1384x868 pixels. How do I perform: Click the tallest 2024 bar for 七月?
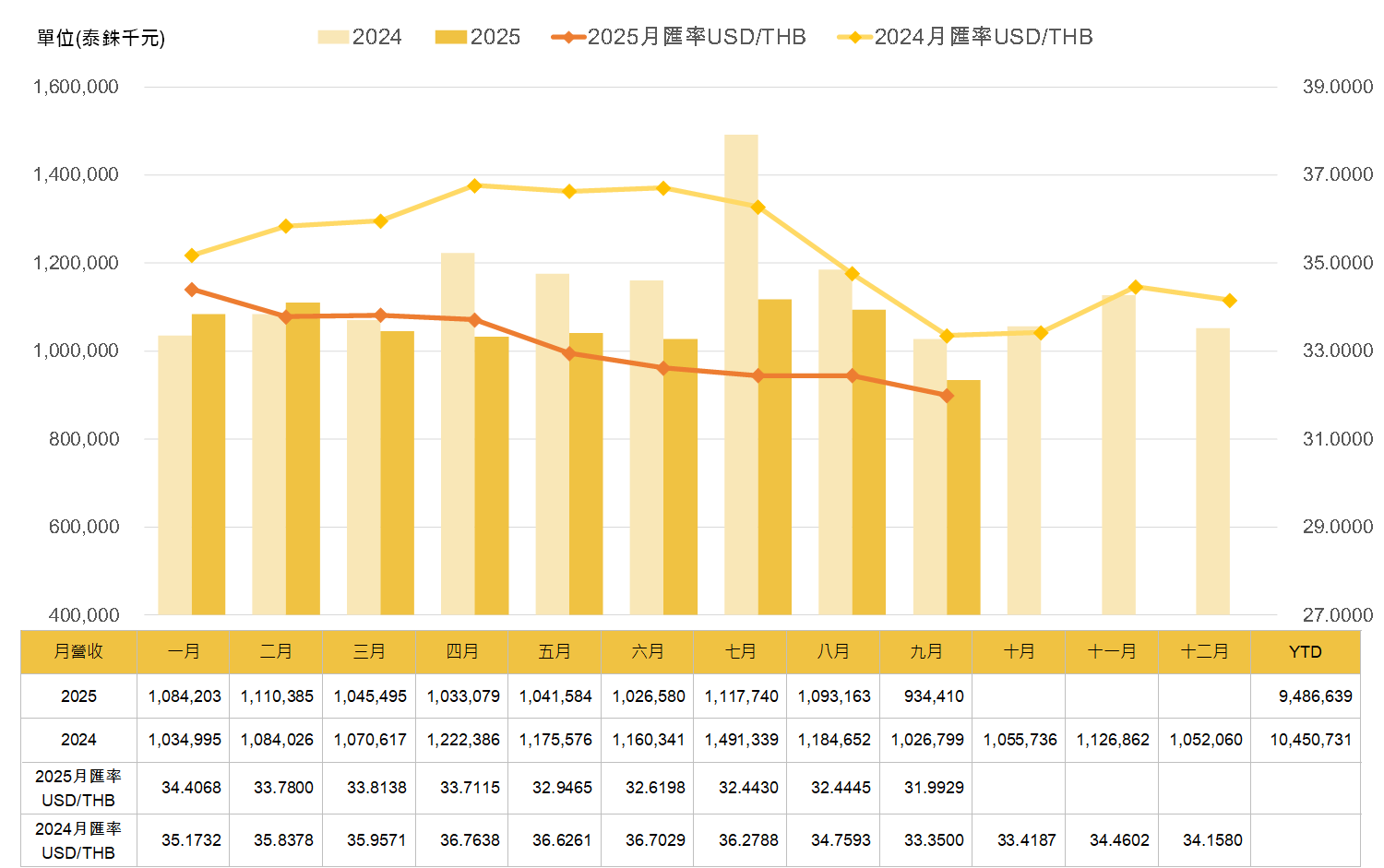(741, 369)
